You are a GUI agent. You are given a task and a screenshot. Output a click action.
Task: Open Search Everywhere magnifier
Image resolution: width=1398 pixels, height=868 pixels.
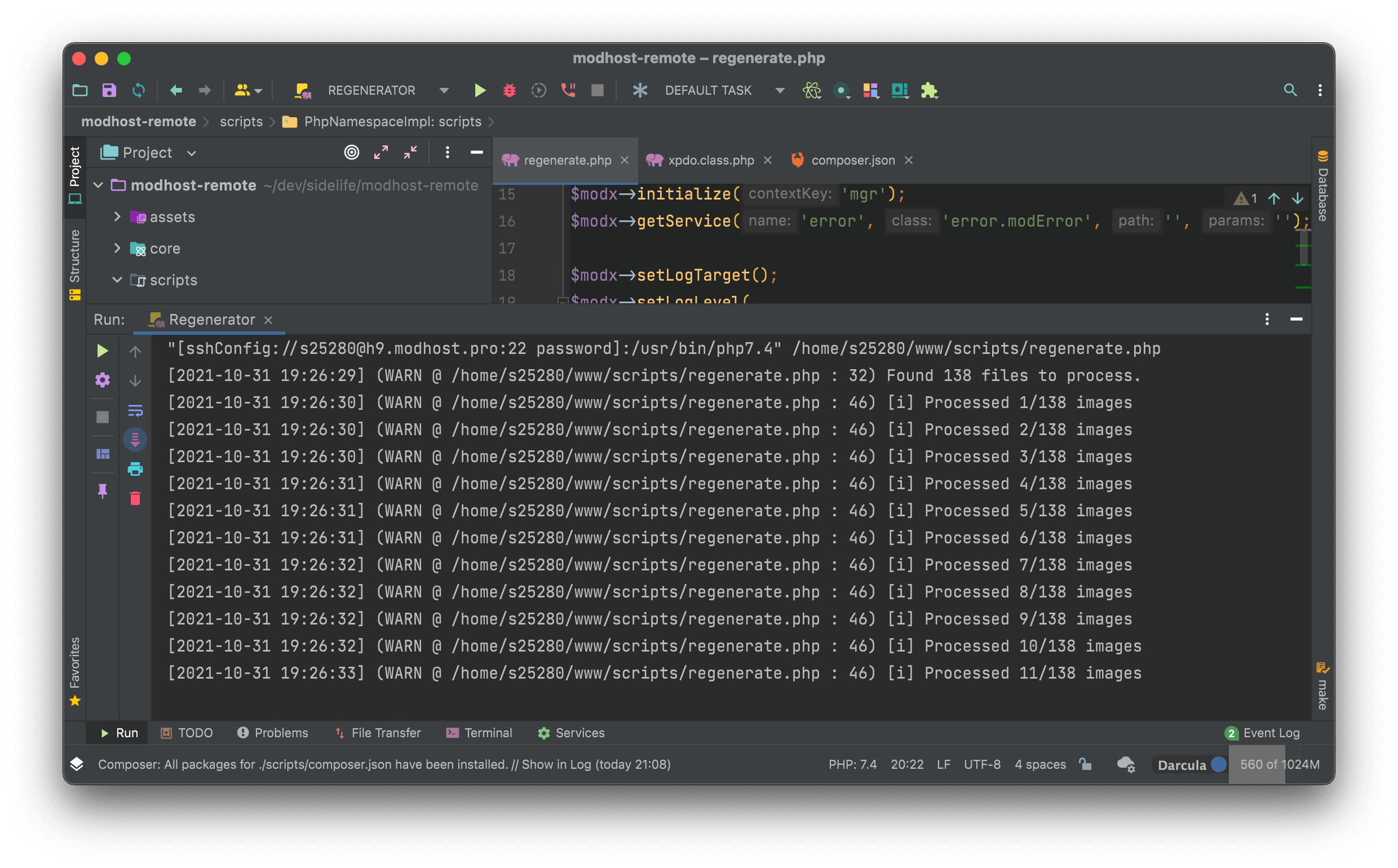point(1290,90)
